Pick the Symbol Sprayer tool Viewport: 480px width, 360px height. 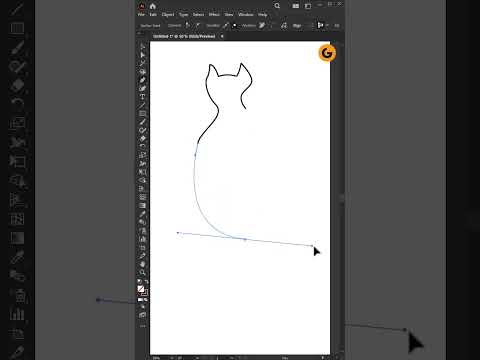pos(143,230)
